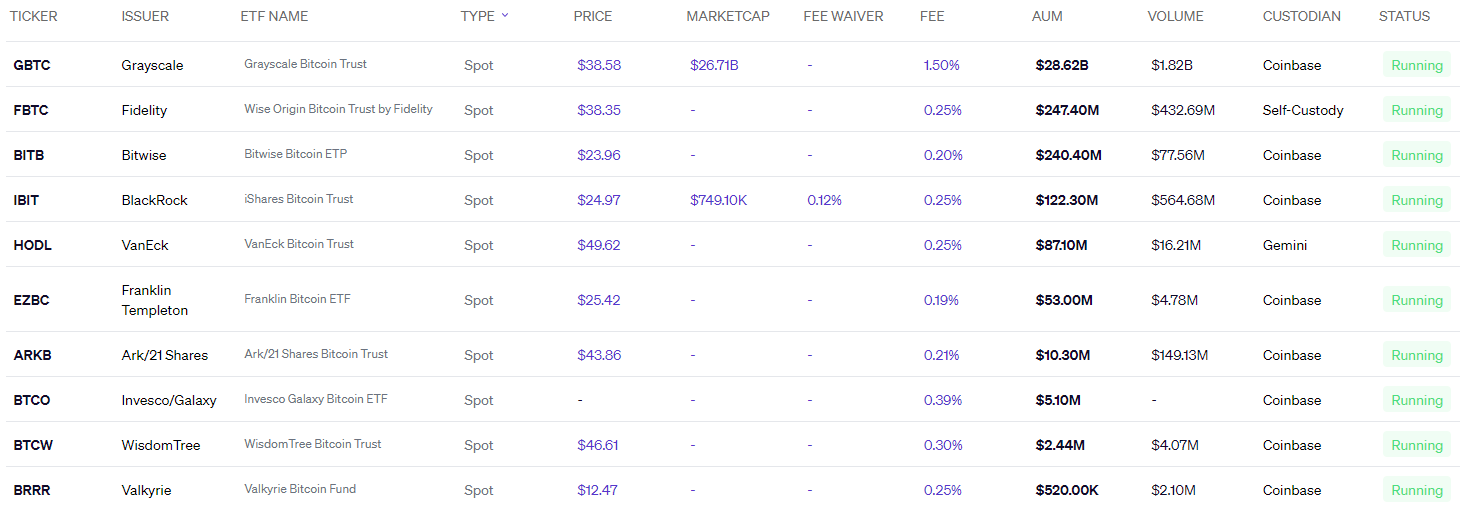Click the Gemini custodian entry
The width and height of the screenshot is (1482, 511).
[1284, 245]
